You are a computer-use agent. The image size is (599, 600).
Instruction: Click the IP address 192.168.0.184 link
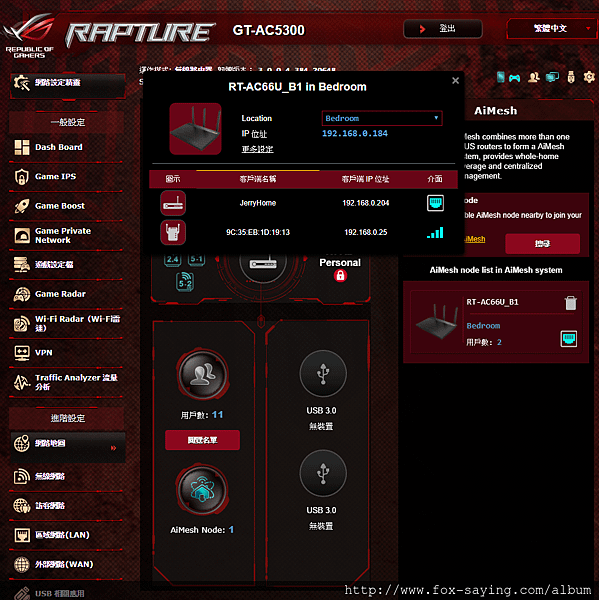[x=355, y=133]
